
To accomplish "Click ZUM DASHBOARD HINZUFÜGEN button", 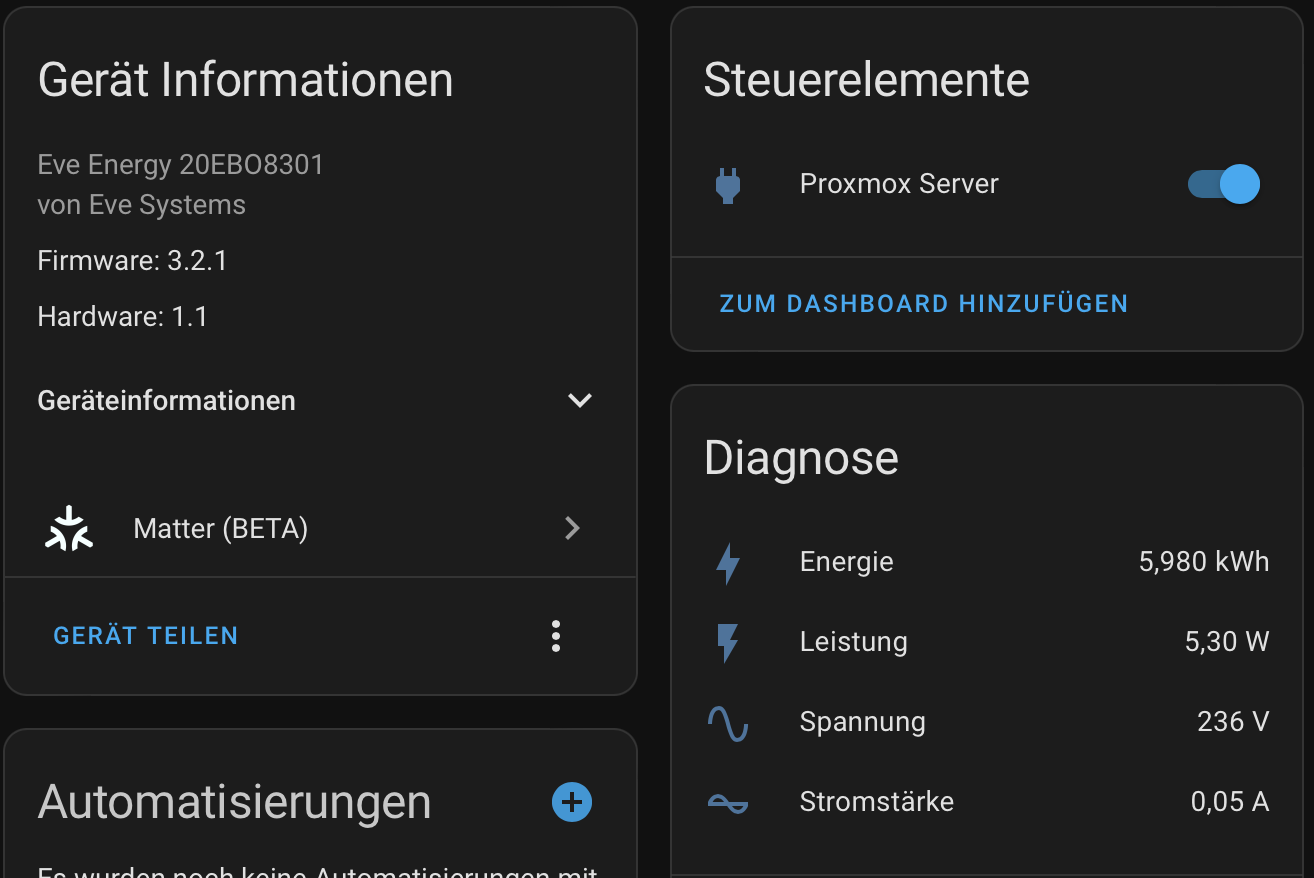I will (924, 304).
